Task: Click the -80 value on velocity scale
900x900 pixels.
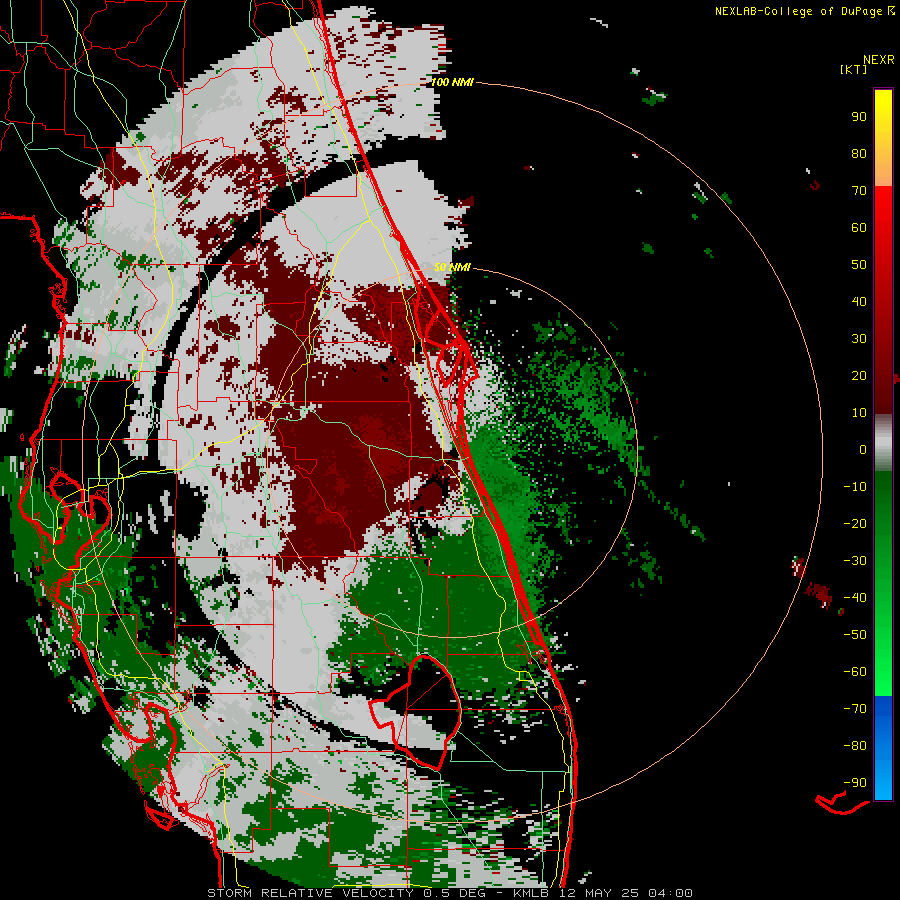Action: pyautogui.click(x=855, y=746)
